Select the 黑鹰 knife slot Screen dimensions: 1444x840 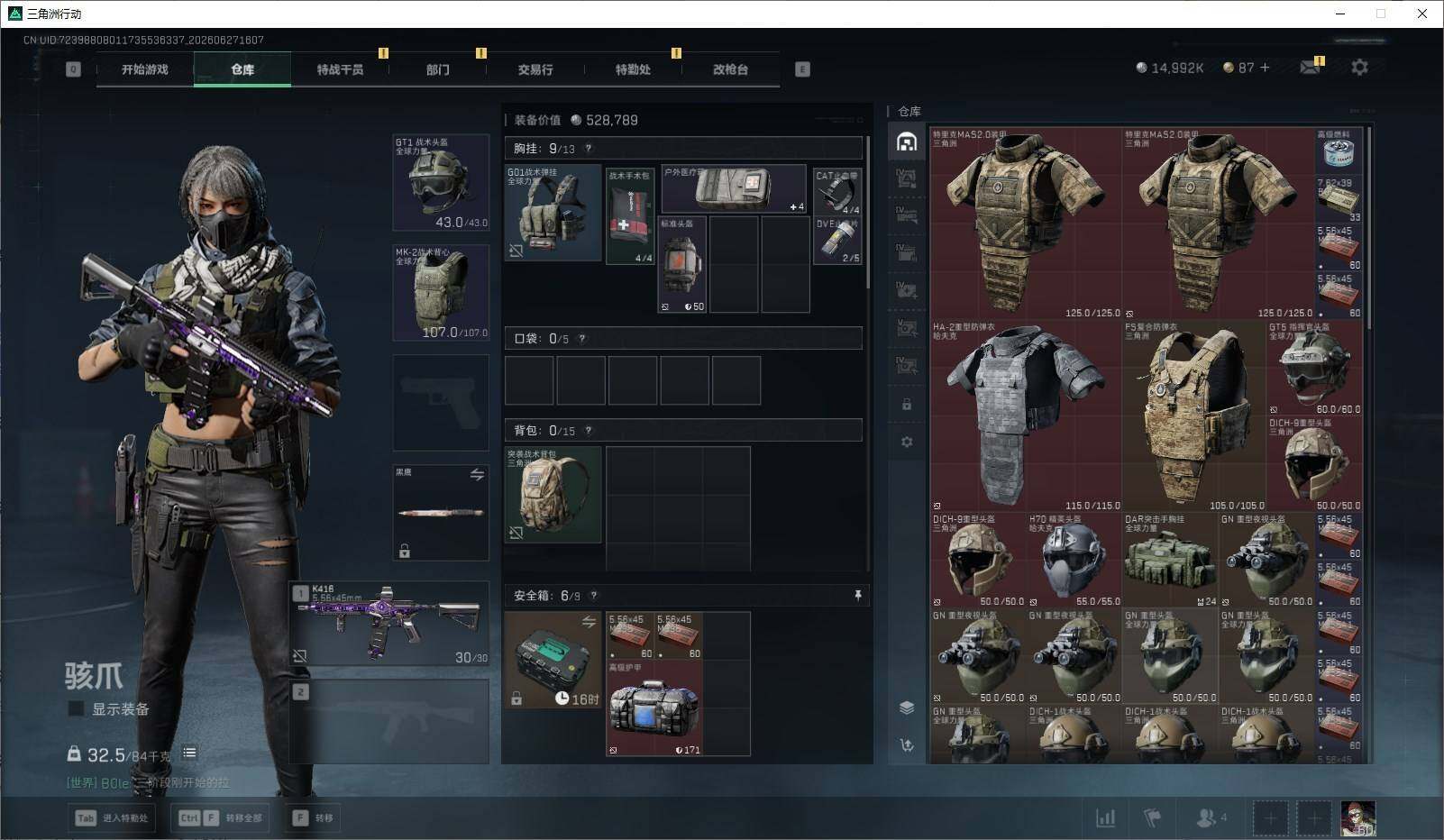pyautogui.click(x=441, y=513)
